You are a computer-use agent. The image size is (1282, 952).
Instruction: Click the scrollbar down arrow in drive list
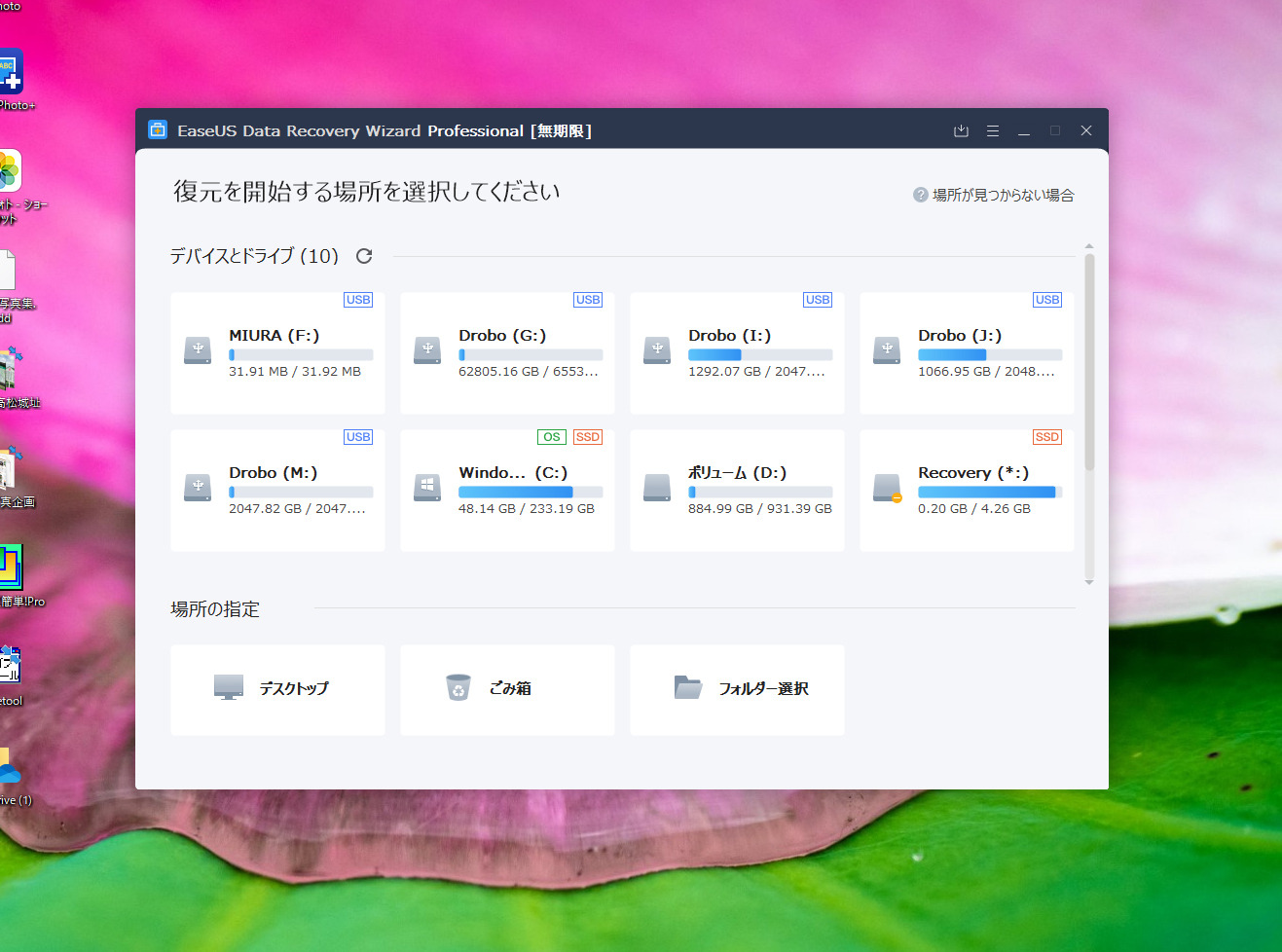tap(1089, 582)
